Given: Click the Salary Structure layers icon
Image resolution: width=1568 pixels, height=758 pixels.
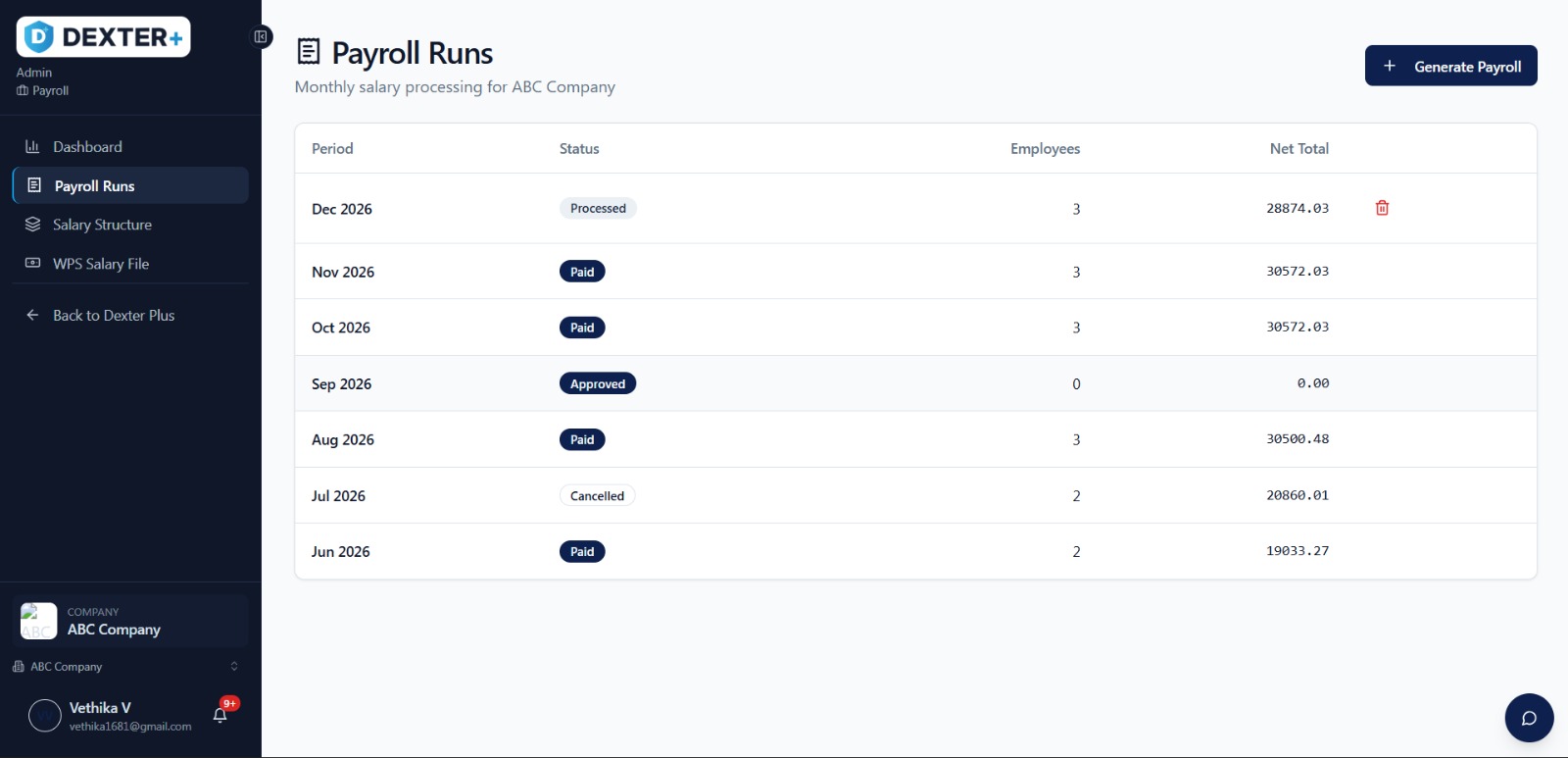Looking at the screenshot, I should pyautogui.click(x=32, y=225).
